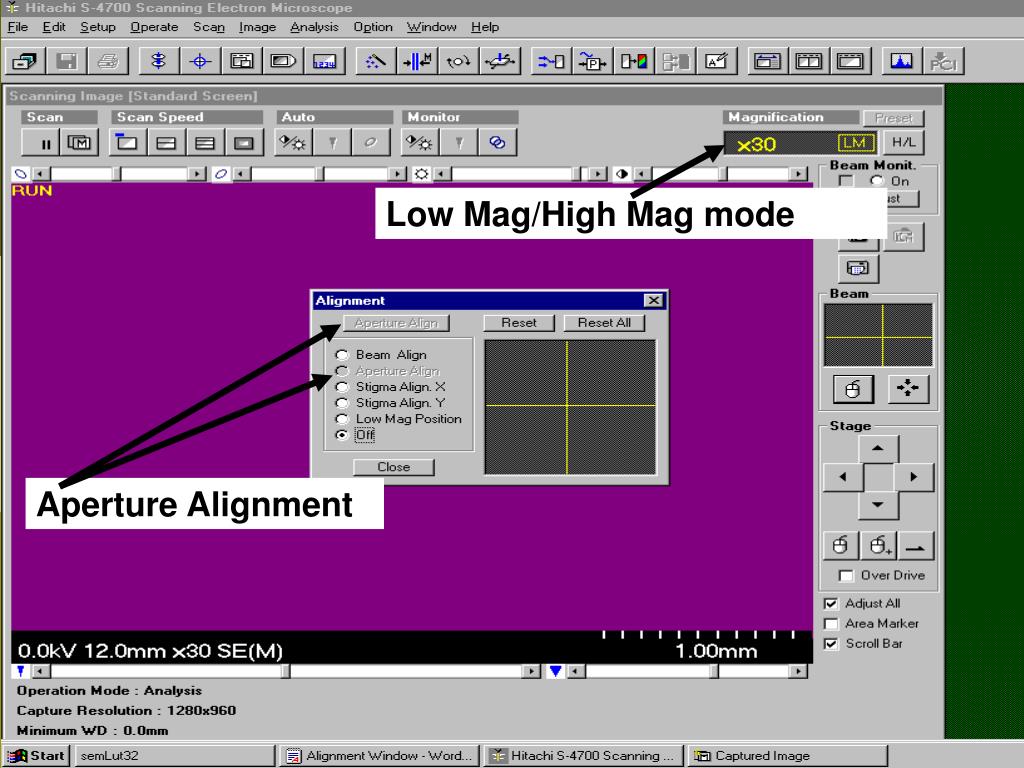This screenshot has height=768, width=1024.
Task: Open the Analysis menu
Action: (x=314, y=27)
